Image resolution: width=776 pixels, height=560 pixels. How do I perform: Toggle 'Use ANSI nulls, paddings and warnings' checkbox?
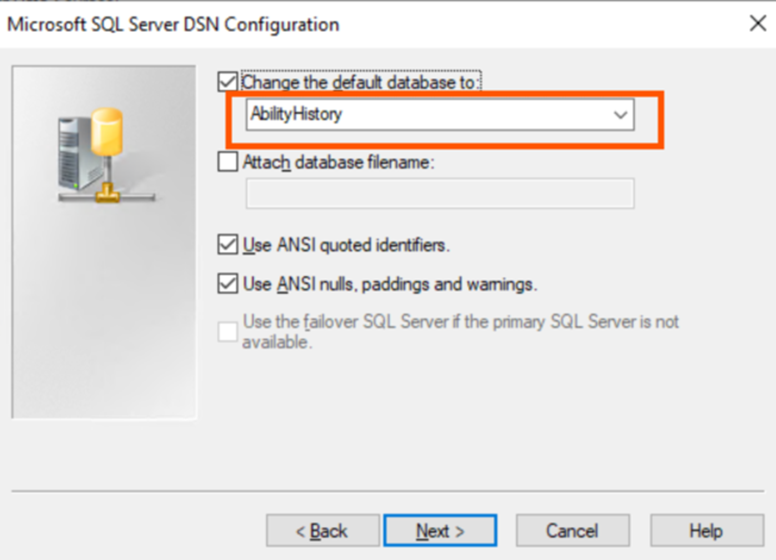tap(228, 283)
